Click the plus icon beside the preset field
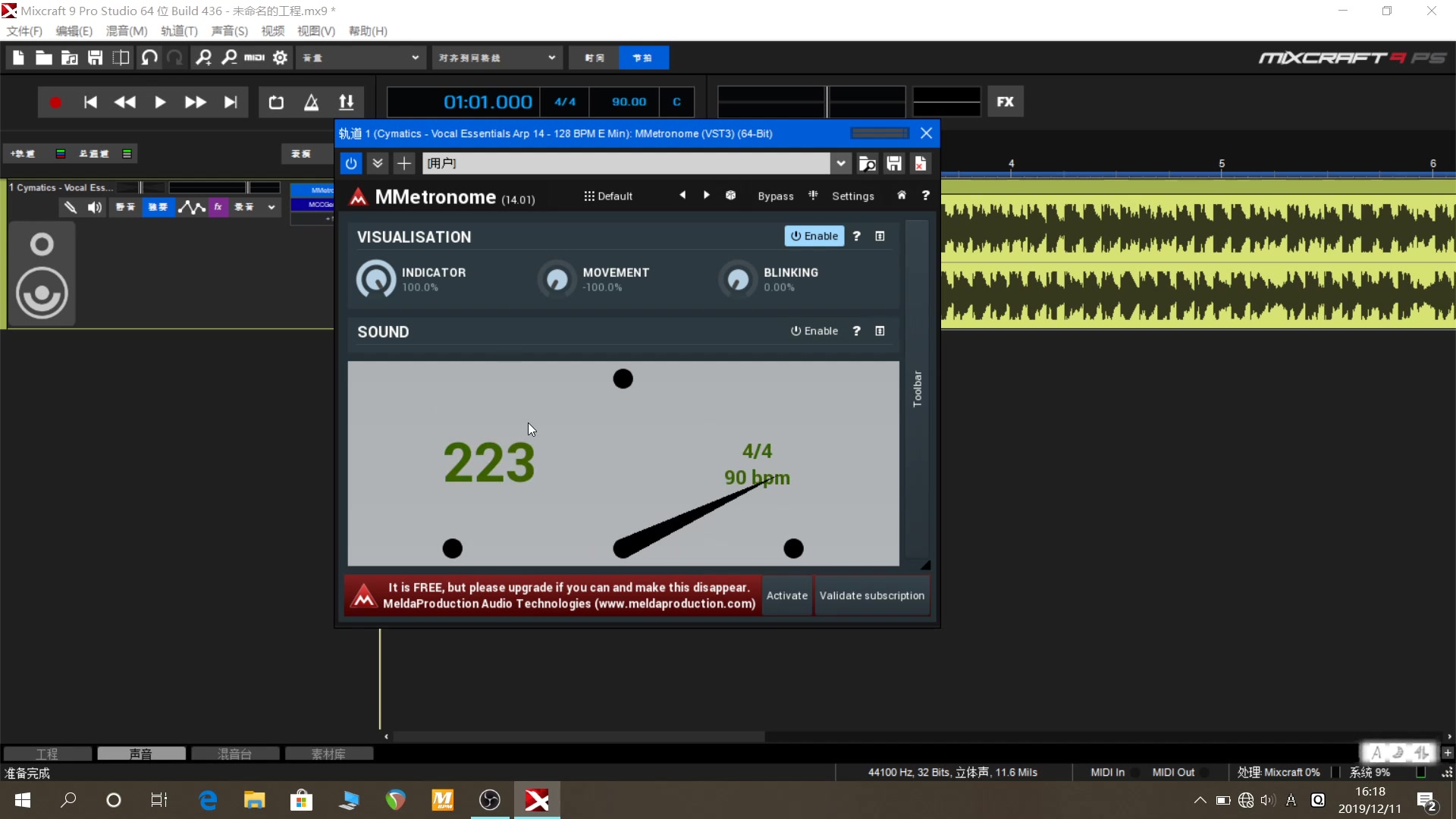1456x819 pixels. point(403,163)
